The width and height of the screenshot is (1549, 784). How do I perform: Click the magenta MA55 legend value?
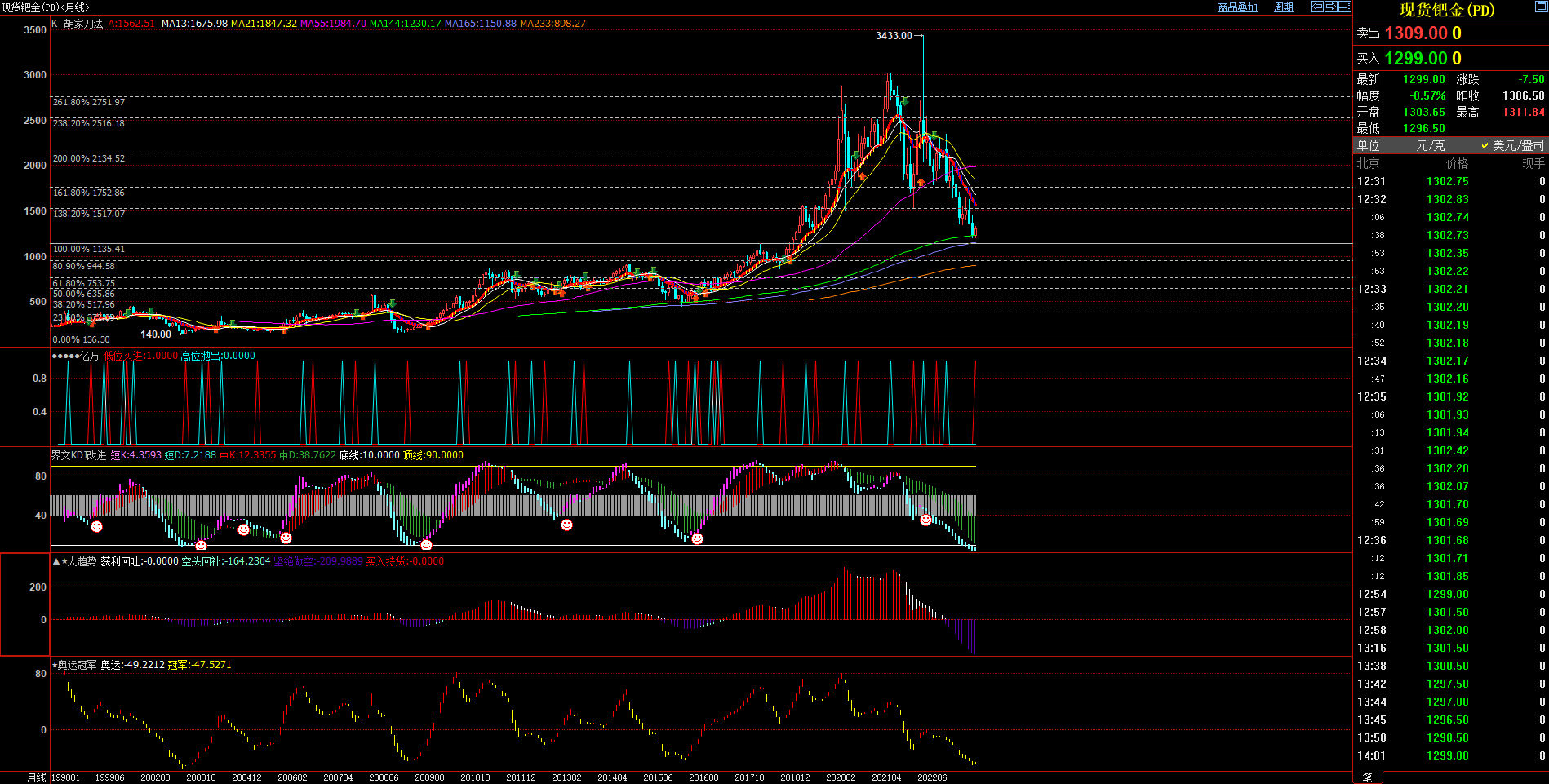(333, 24)
